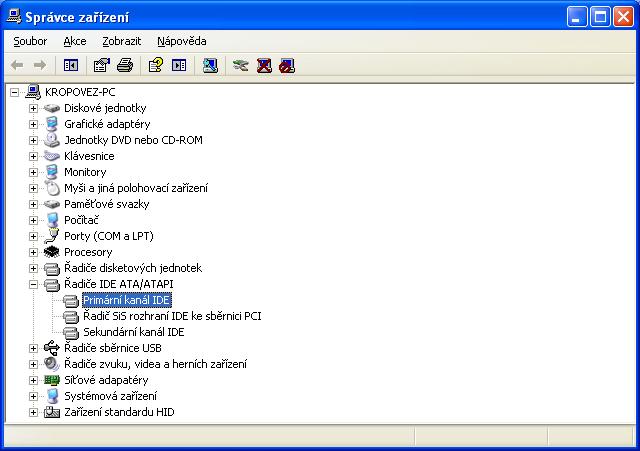Screen dimensions: 640x451
Task: Click the green Update driver icon
Action: pyautogui.click(x=241, y=65)
